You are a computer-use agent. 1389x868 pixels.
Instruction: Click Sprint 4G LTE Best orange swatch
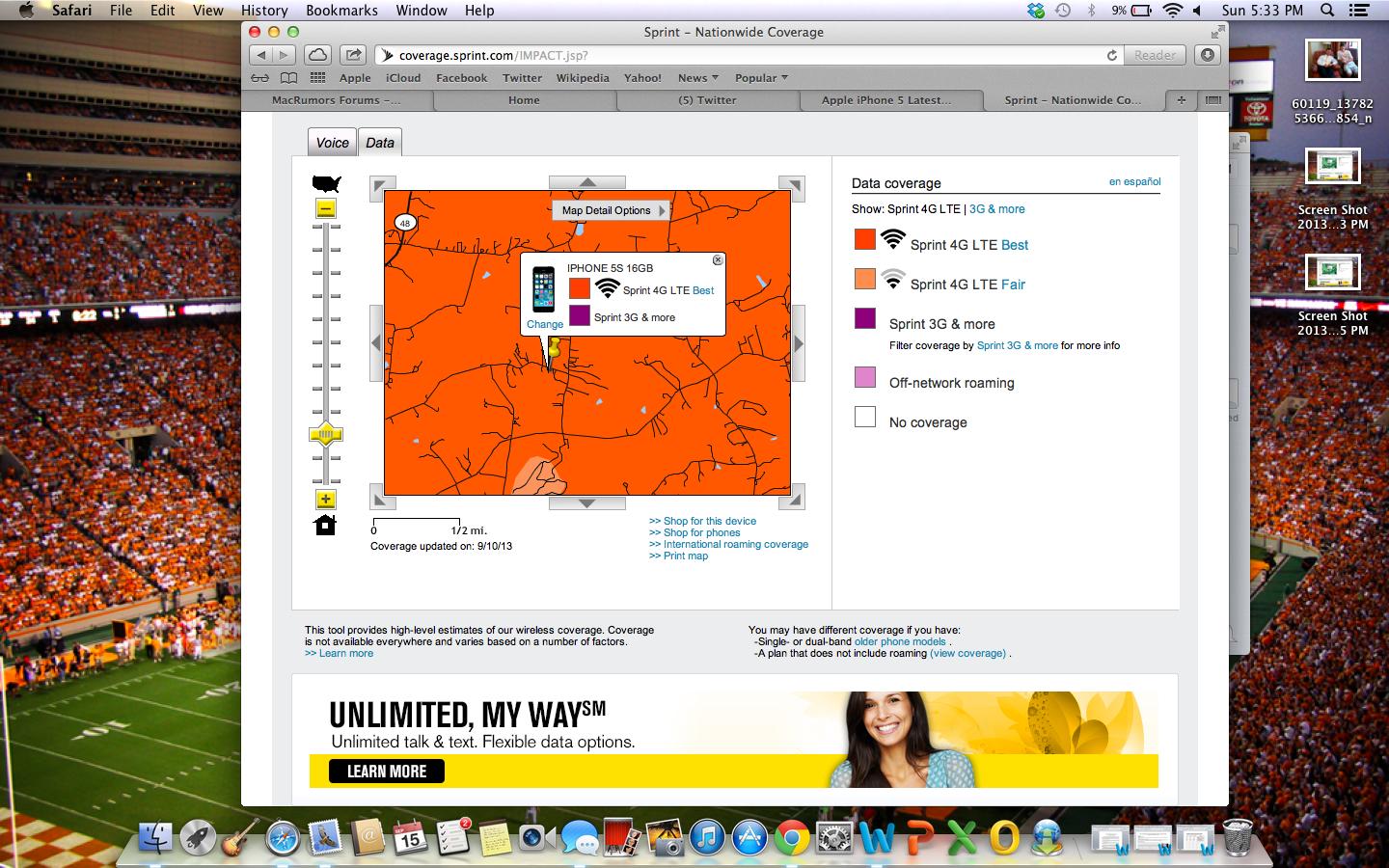pos(865,239)
